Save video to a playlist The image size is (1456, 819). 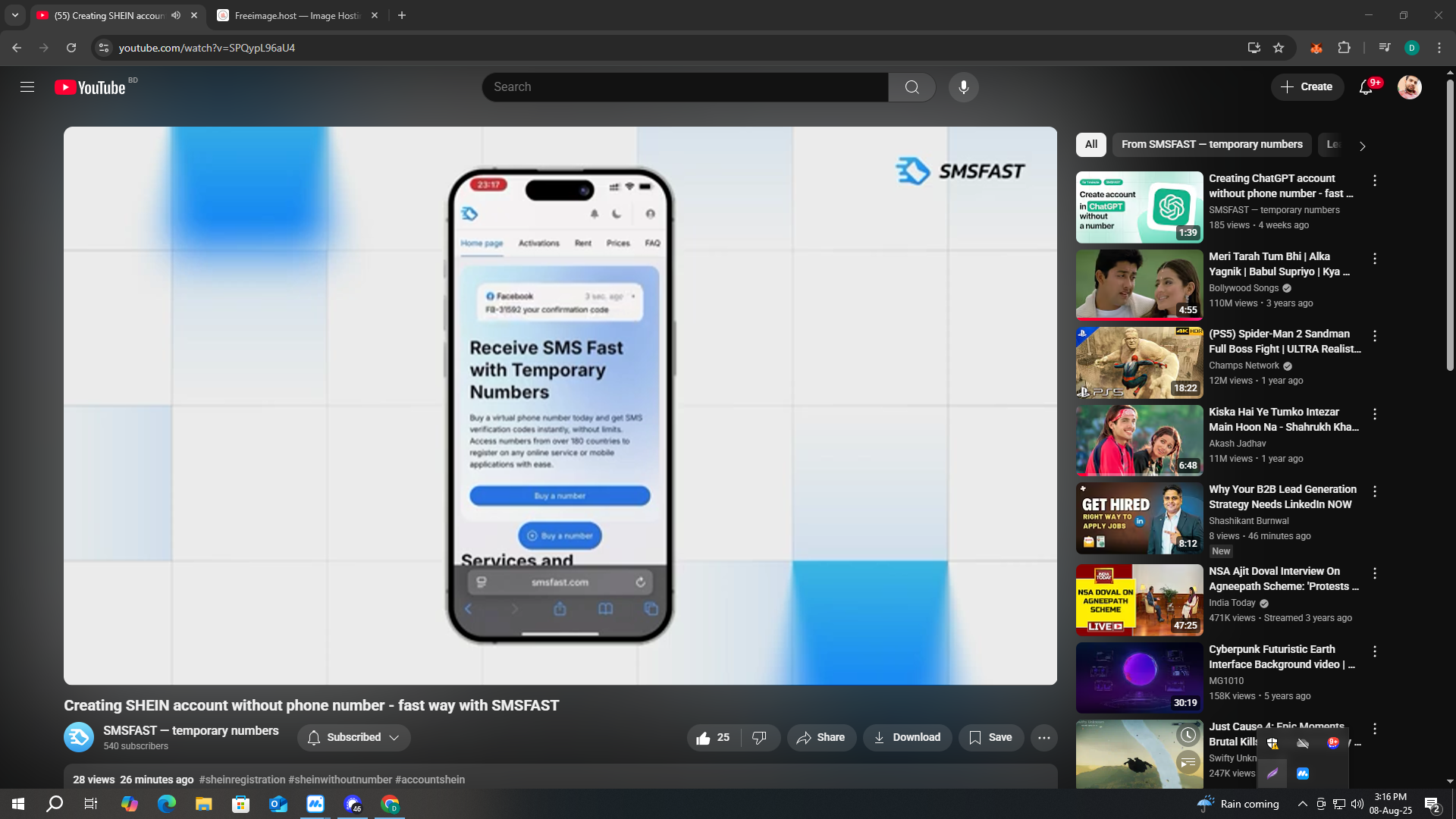pos(990,738)
